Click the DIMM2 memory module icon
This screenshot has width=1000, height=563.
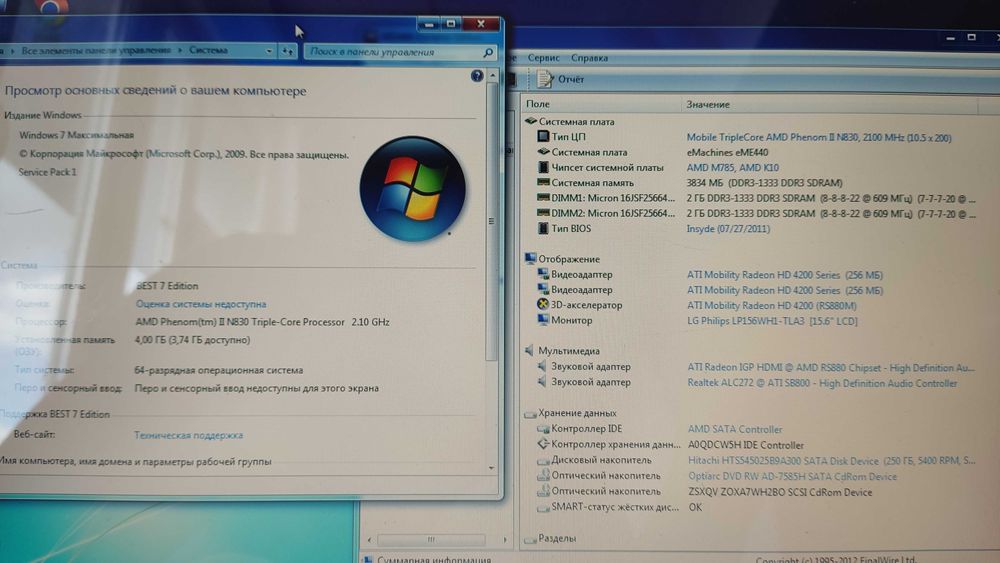tap(543, 213)
